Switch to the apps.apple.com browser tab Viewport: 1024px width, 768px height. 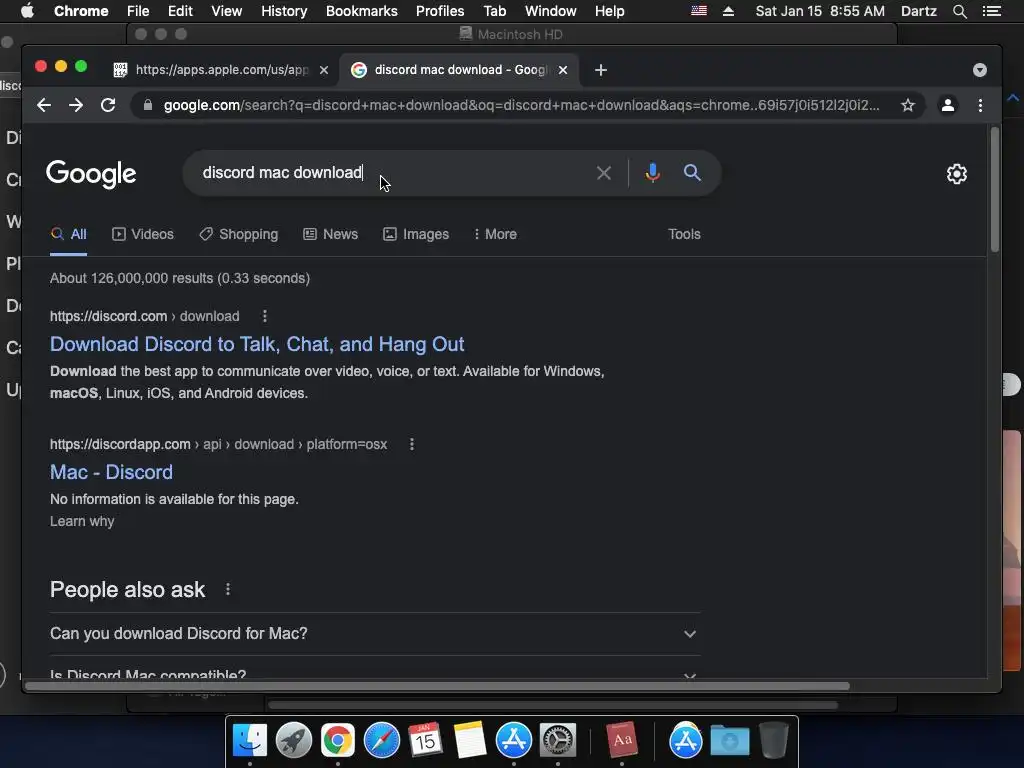point(221,70)
